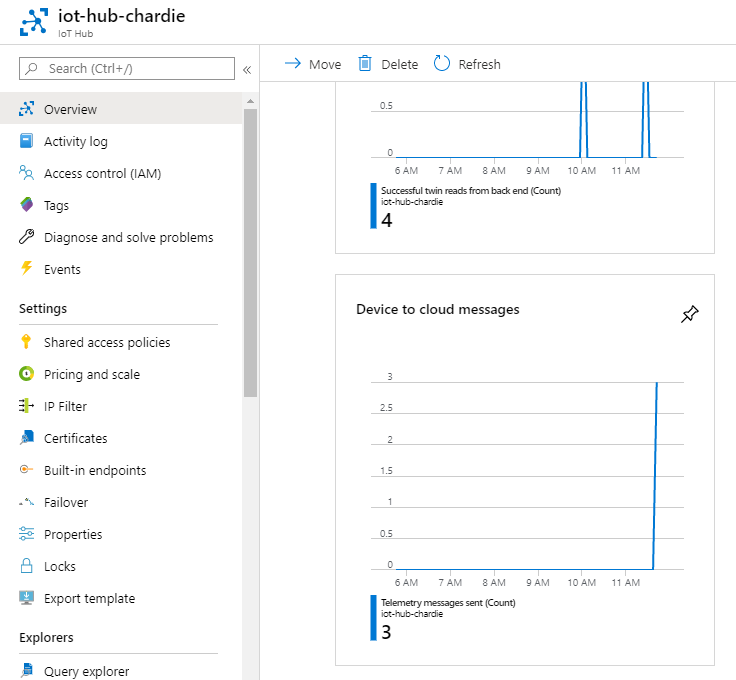Click the sidebar scrollbar up arrow
736x680 pixels.
[250, 101]
